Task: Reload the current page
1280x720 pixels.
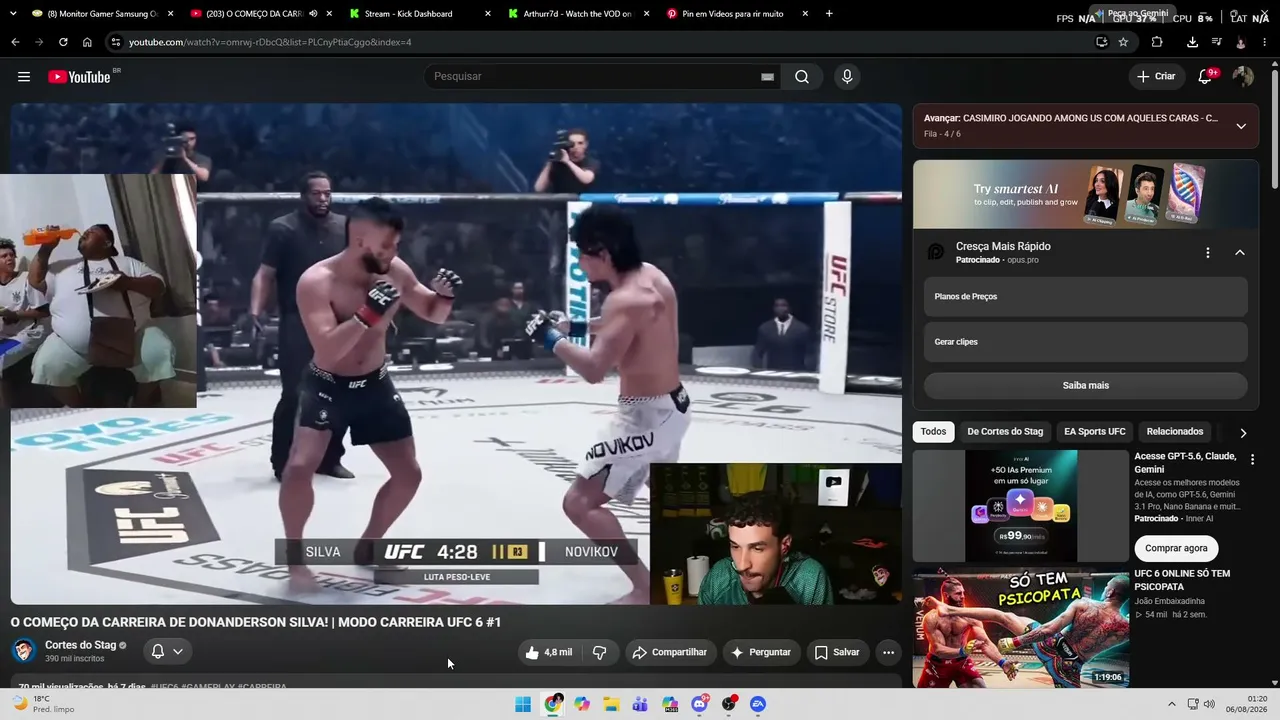Action: coord(63,42)
